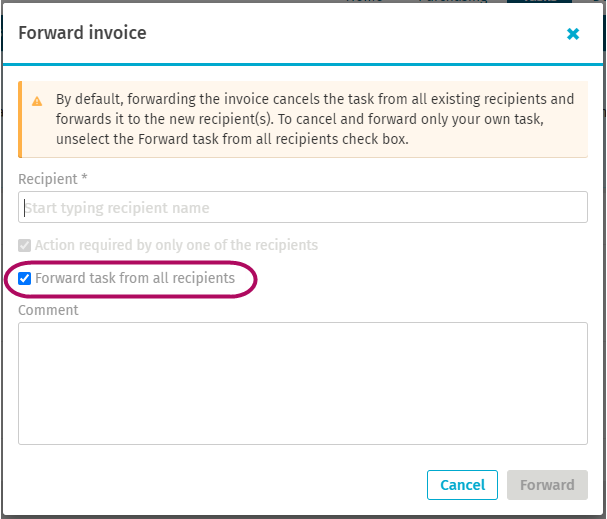The image size is (607, 519).
Task: Click the orange warning banner's left border
Action: coord(20,119)
